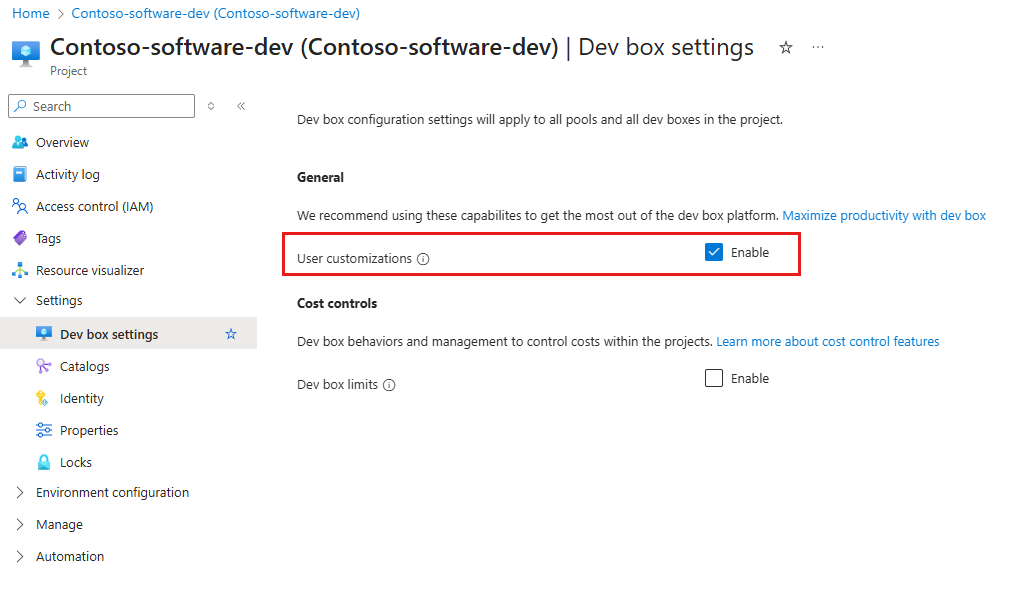1030x591 pixels.
Task: Collapse the Settings section chevron
Action: click(20, 300)
